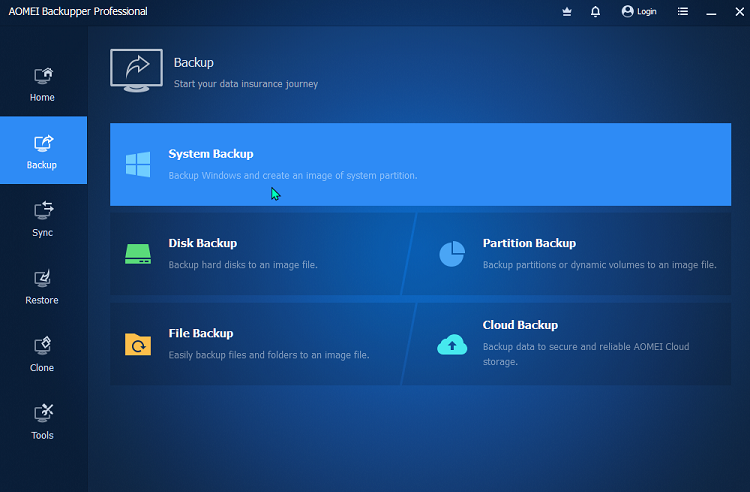Minimize the AOMEI Backupper window
This screenshot has width=750, height=492.
pyautogui.click(x=711, y=12)
